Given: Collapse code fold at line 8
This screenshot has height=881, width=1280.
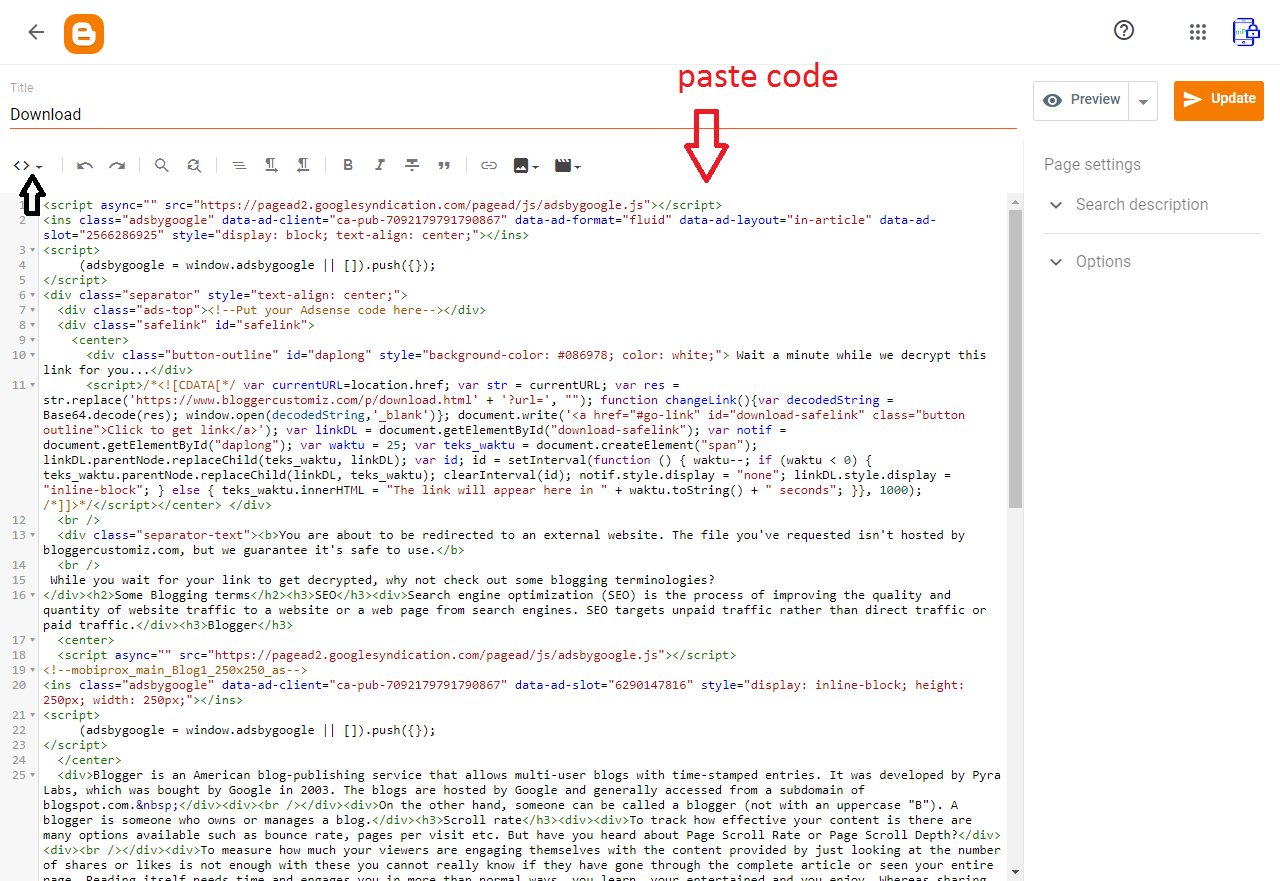Looking at the screenshot, I should [35, 325].
